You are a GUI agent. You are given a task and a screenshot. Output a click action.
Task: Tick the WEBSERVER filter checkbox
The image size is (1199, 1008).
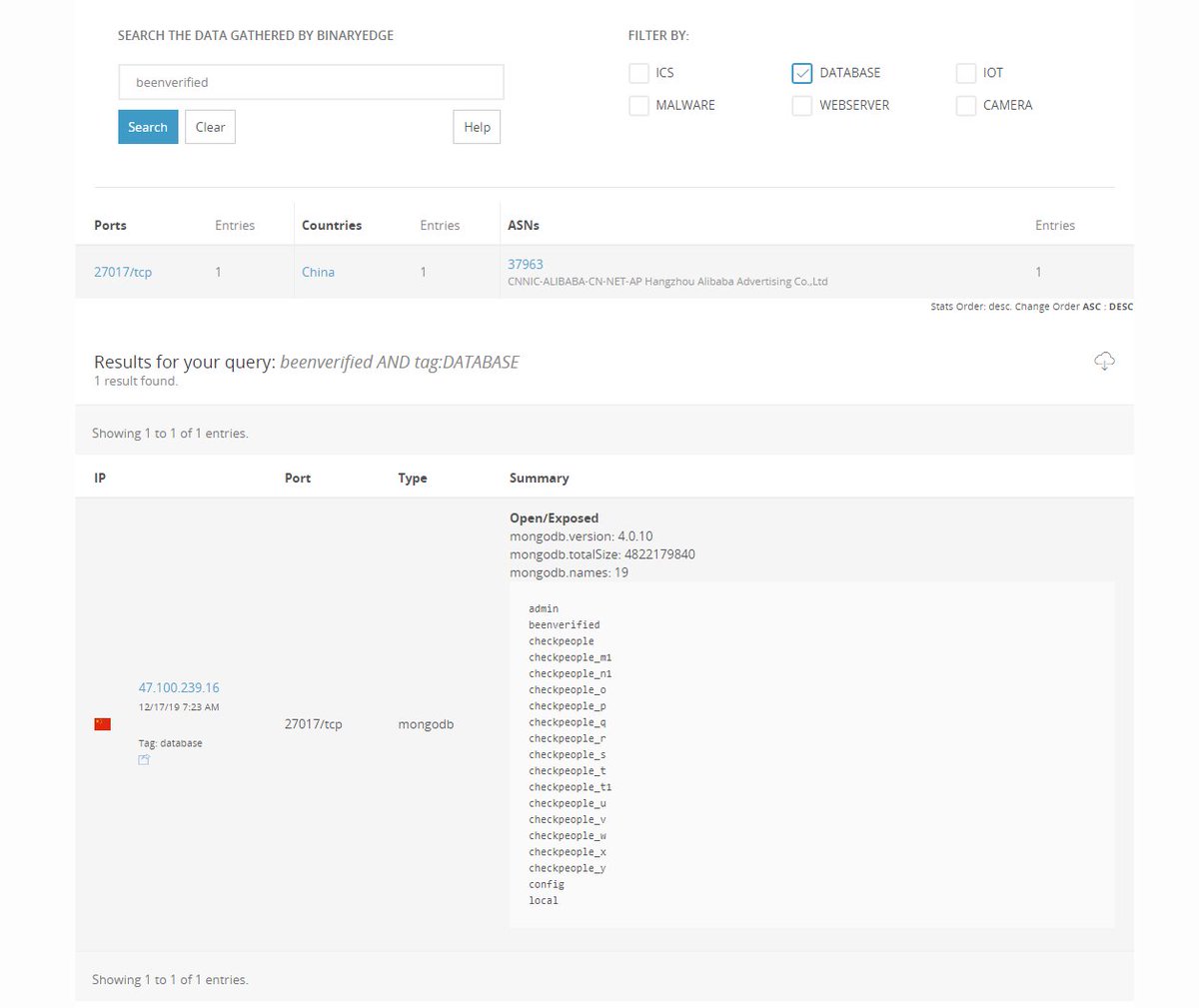[x=801, y=105]
